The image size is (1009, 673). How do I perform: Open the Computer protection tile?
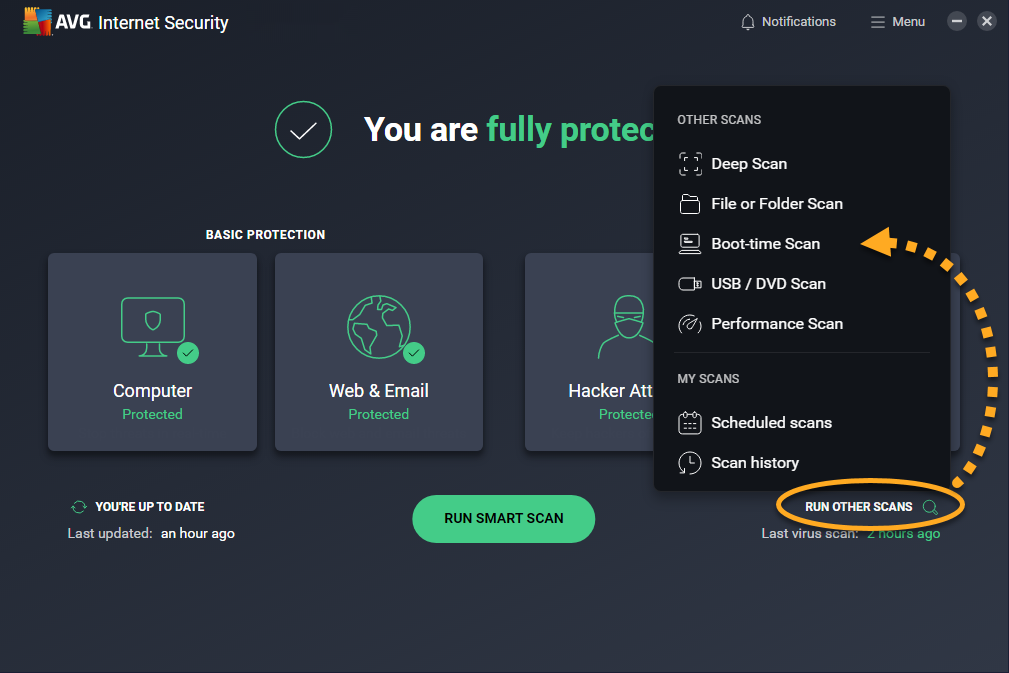point(152,352)
